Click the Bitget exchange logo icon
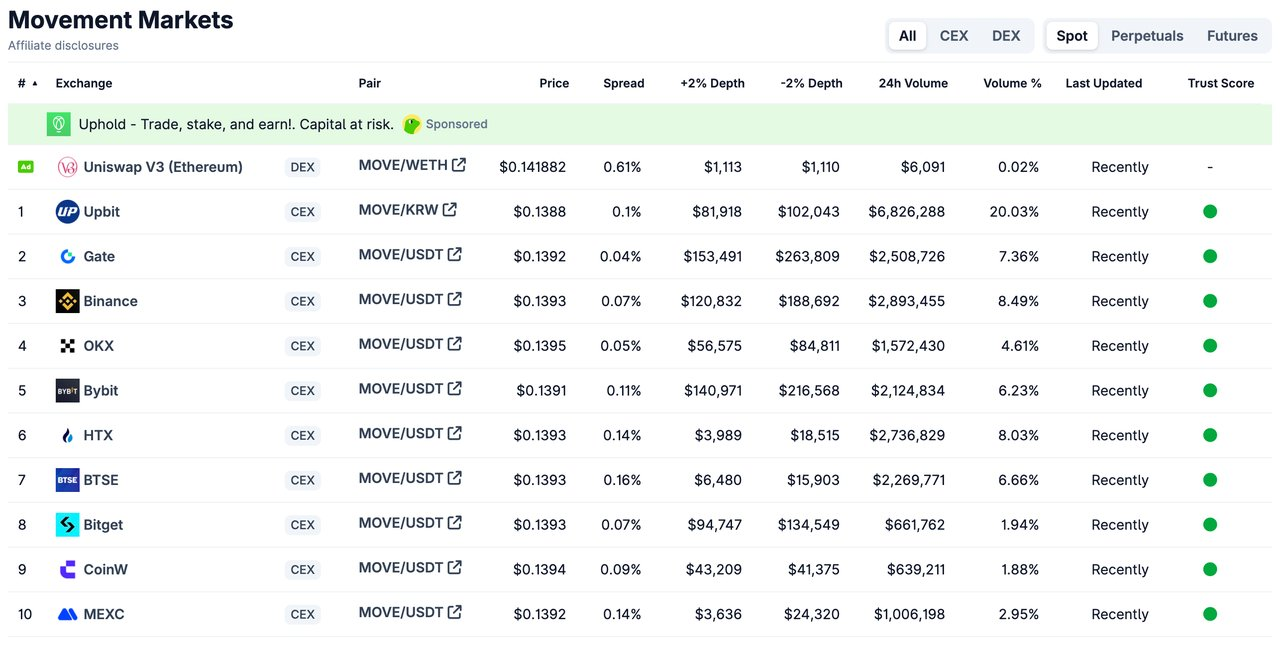Image resolution: width=1280 pixels, height=646 pixels. [x=67, y=525]
